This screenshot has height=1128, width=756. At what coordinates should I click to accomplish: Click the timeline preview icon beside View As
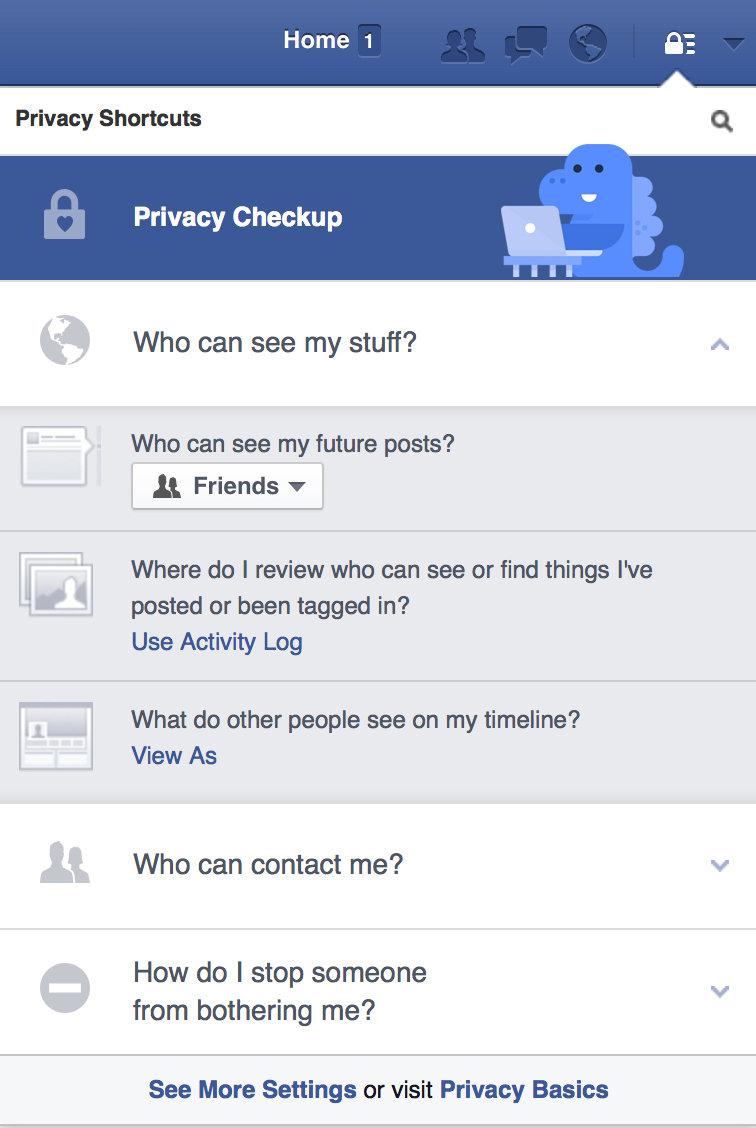[56, 735]
